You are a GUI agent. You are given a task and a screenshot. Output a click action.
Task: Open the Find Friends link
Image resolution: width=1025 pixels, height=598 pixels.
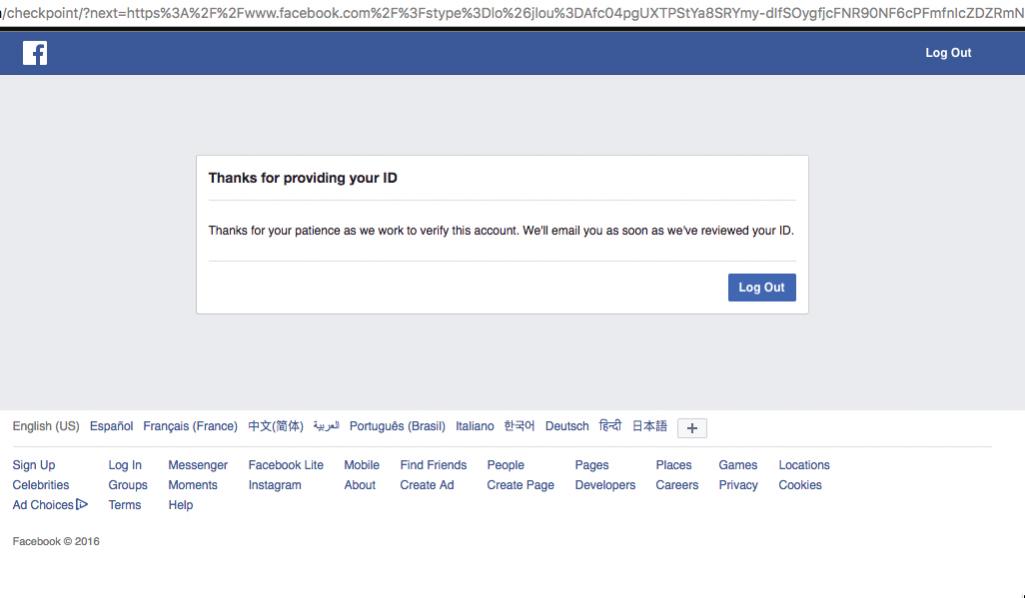(x=433, y=465)
